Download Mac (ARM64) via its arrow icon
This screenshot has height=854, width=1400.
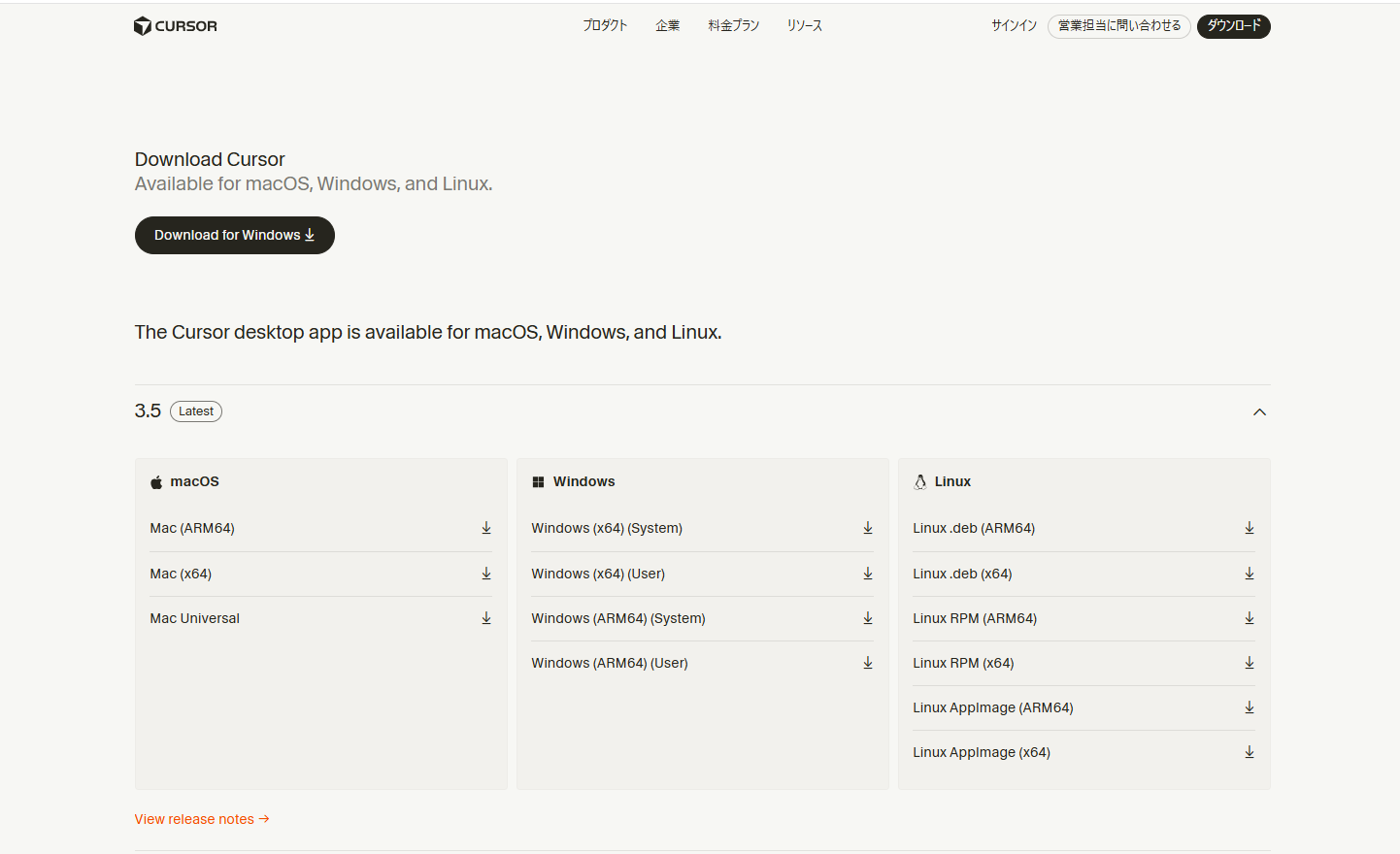486,528
